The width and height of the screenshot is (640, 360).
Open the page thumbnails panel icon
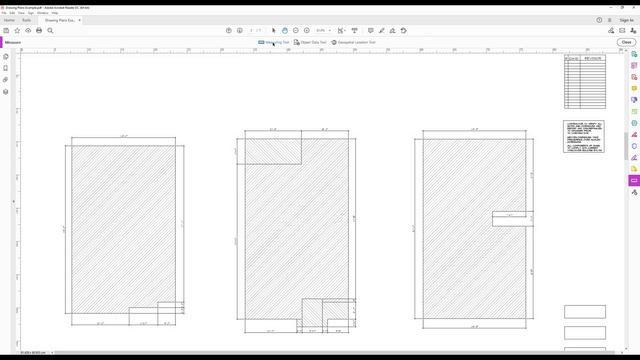coord(6,56)
